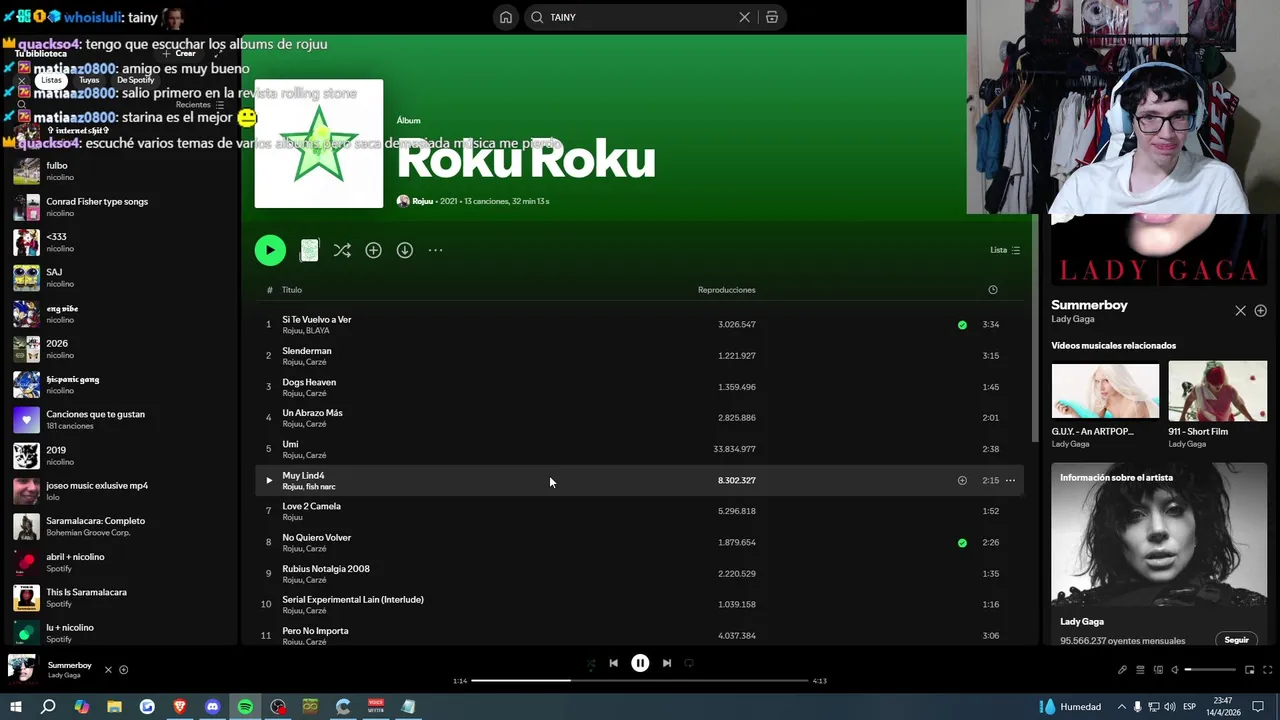Select the Listas filter chip in library

[x=51, y=80]
